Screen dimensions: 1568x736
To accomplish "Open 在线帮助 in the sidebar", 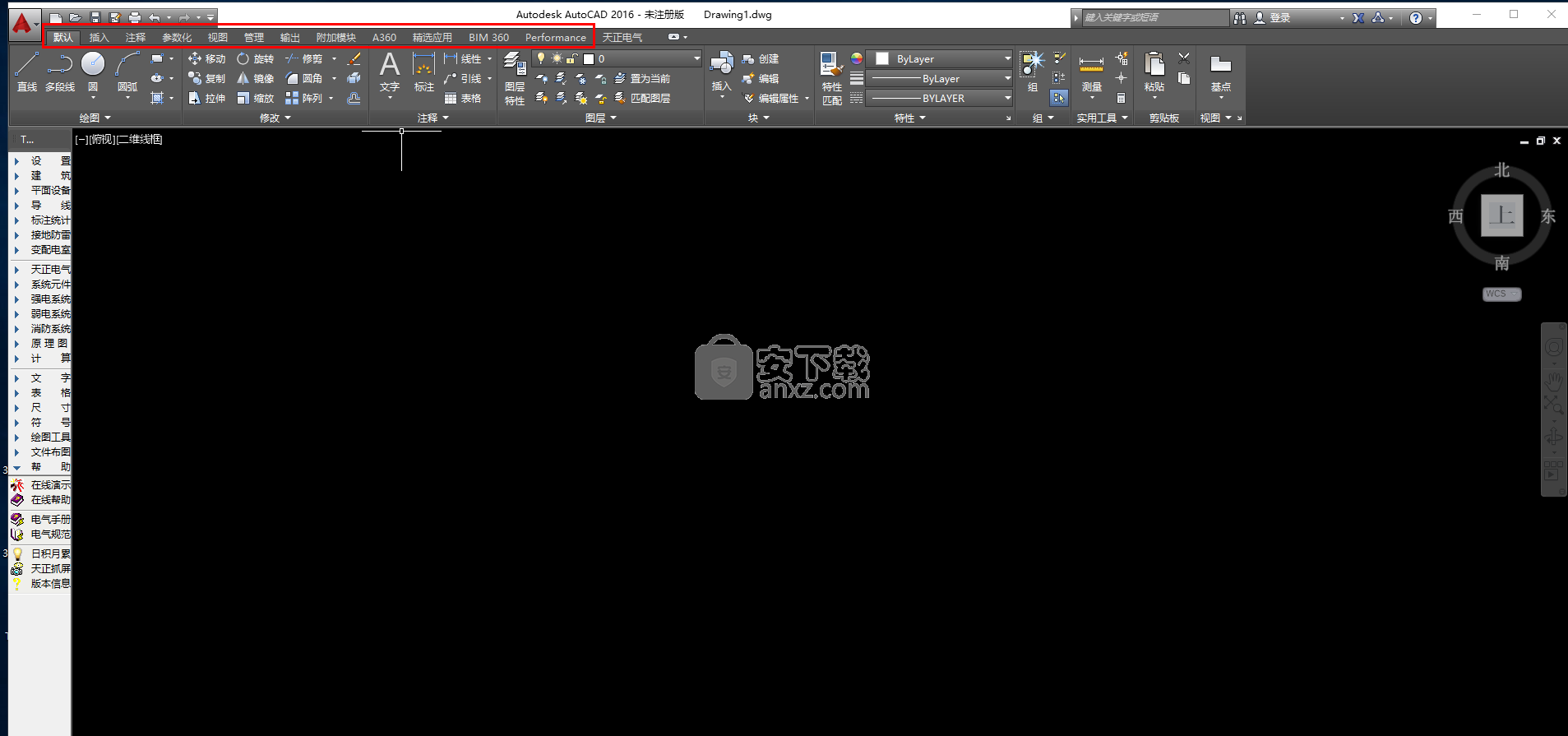I will pyautogui.click(x=41, y=500).
